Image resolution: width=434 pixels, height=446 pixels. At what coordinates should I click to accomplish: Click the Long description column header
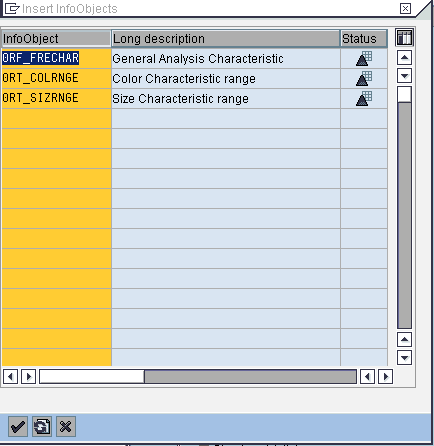pyautogui.click(x=226, y=39)
